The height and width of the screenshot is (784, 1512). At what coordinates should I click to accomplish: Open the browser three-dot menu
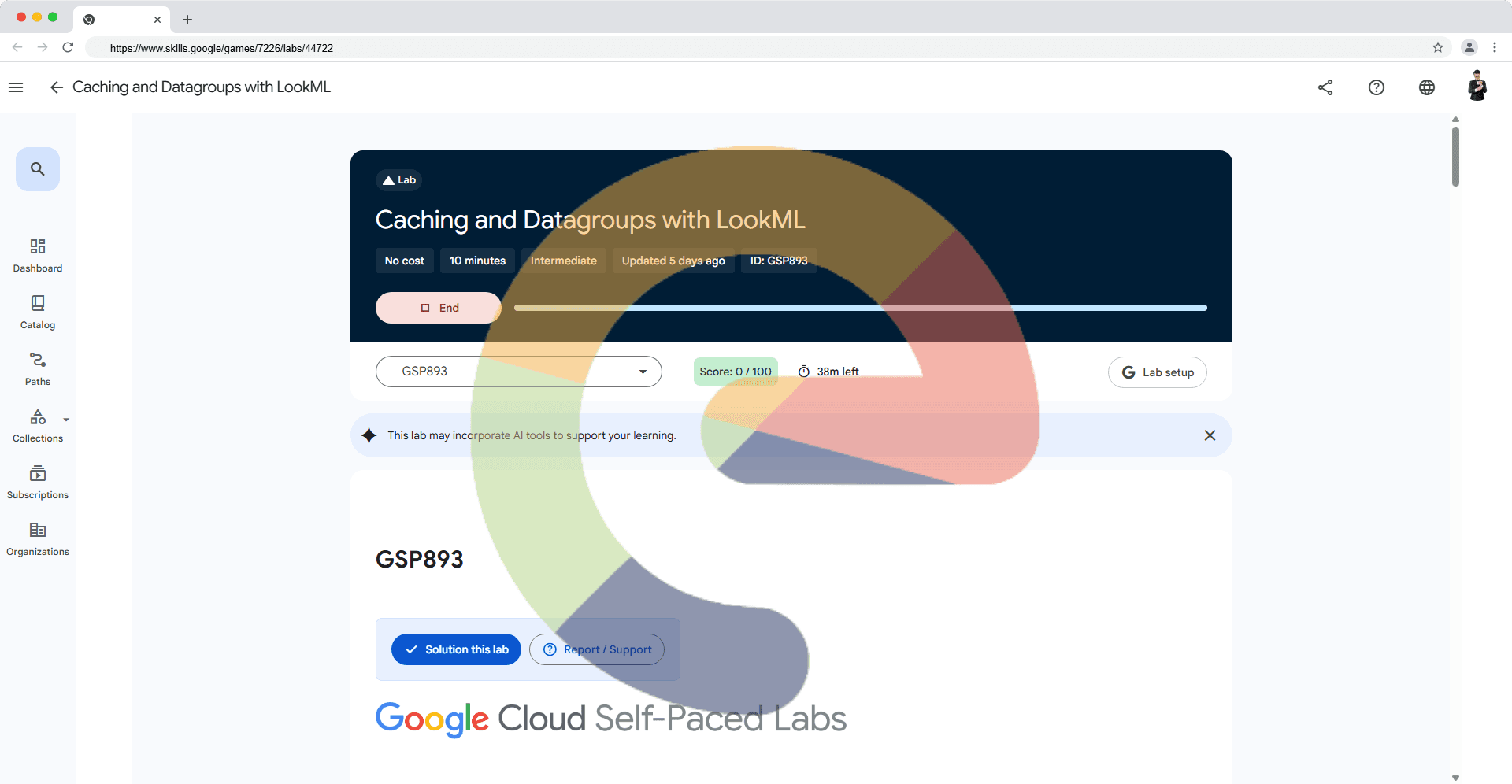[x=1495, y=47]
